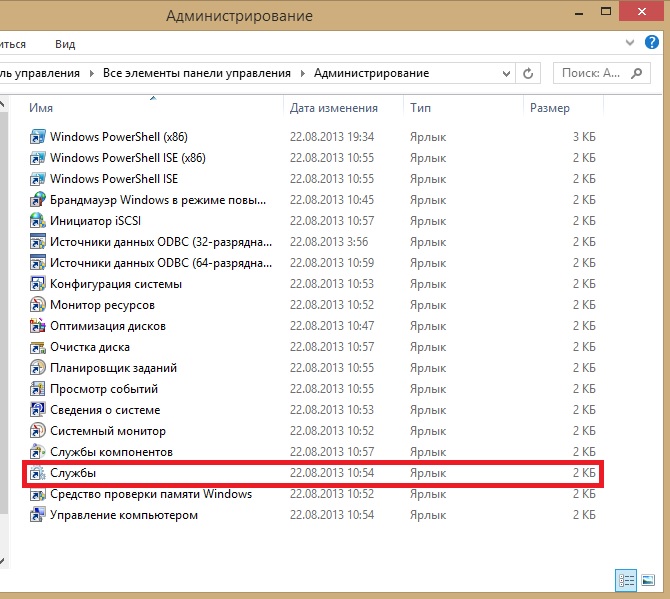The image size is (670, 599).
Task: Select Оптимизация дисков file name
Action: pyautogui.click(x=108, y=326)
